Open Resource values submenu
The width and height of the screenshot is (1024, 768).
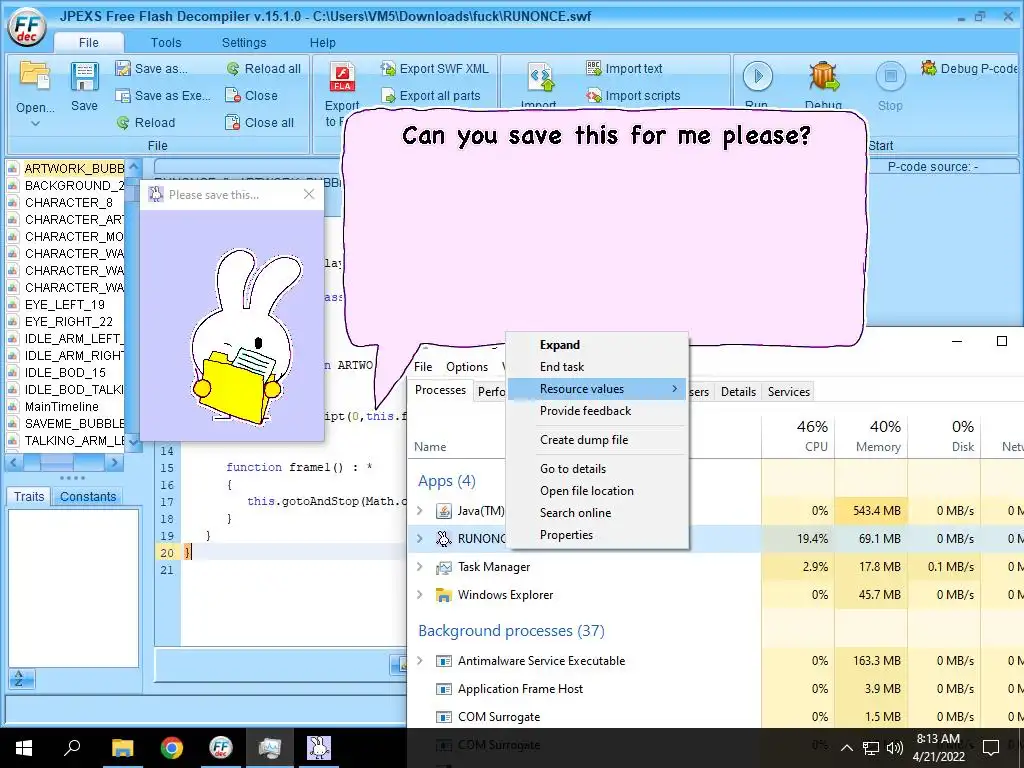tap(596, 389)
